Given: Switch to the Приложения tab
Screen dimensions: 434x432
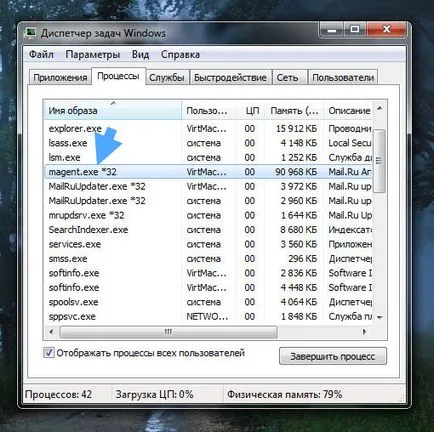Looking at the screenshot, I should pyautogui.click(x=60, y=78).
